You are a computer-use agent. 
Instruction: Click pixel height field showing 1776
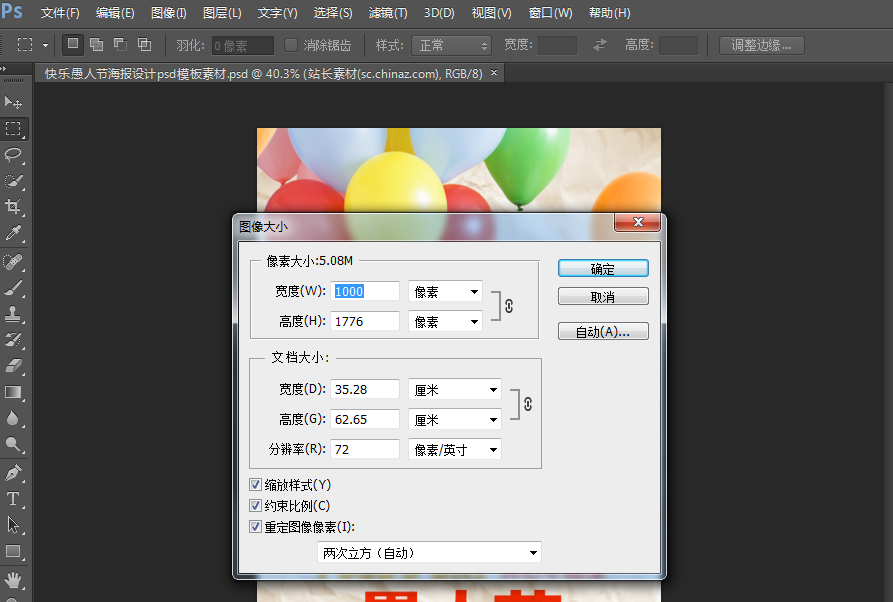tap(364, 321)
